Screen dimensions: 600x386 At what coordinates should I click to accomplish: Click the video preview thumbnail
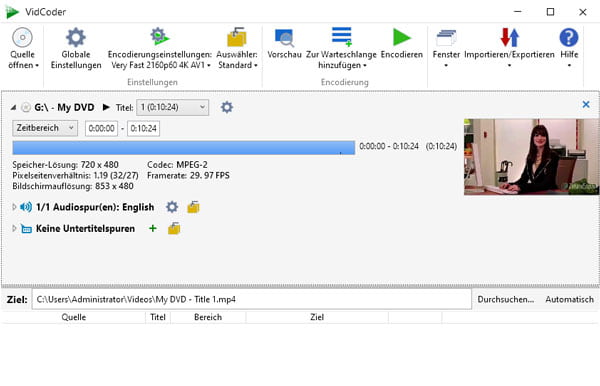(x=531, y=157)
